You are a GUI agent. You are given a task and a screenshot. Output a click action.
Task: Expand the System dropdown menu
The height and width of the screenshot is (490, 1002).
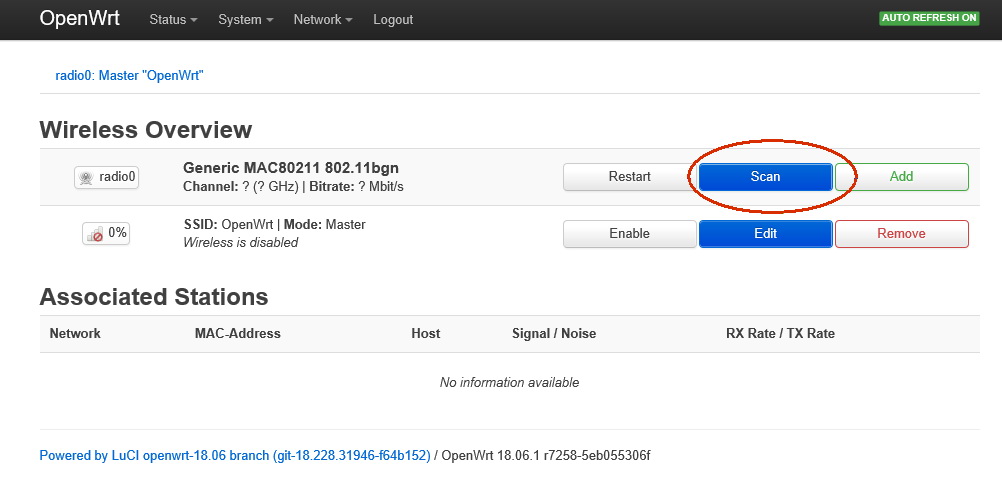coord(245,20)
